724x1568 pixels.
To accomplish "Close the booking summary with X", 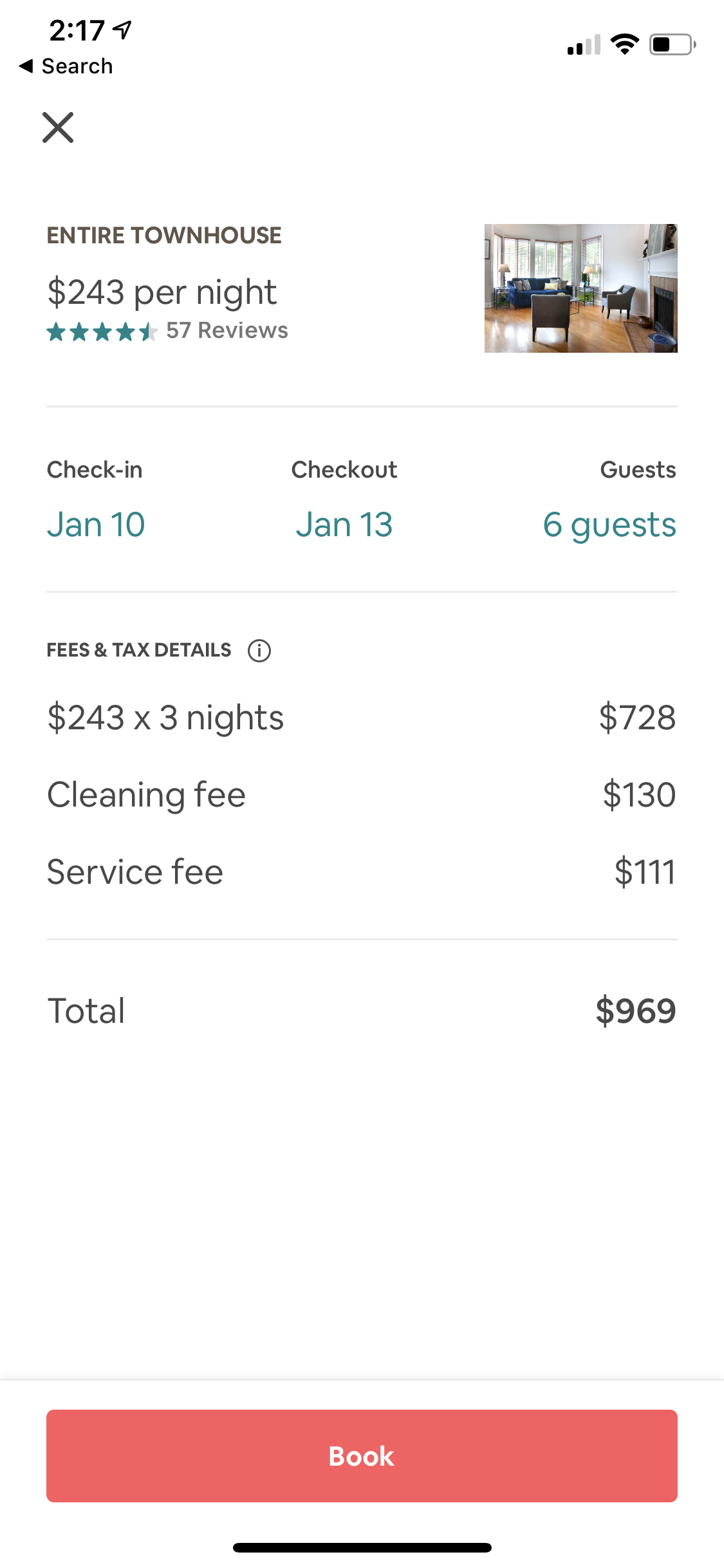I will 58,127.
